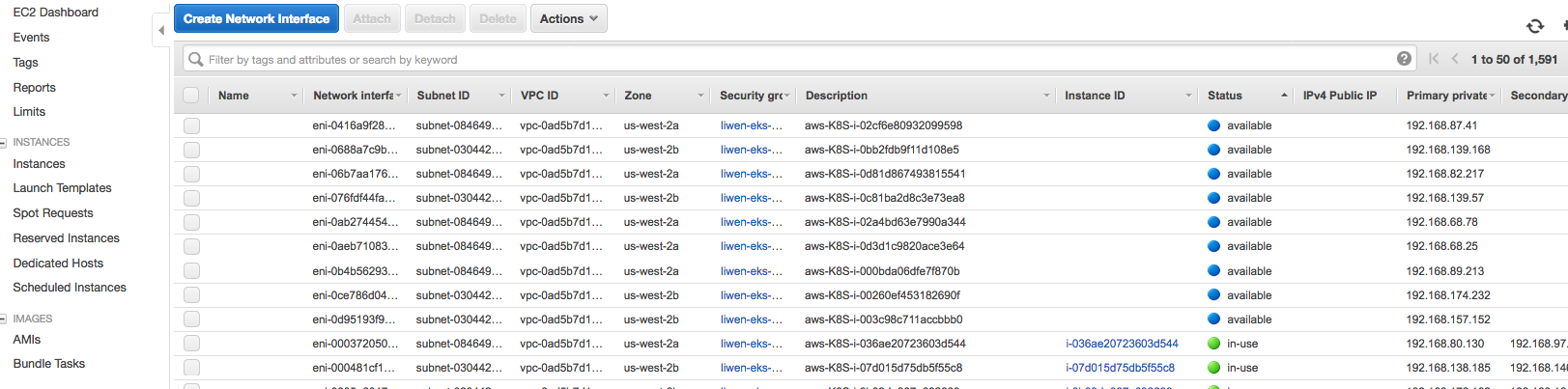Expand the Instance ID column dropdown
1568x389 pixels.
pos(1188,96)
